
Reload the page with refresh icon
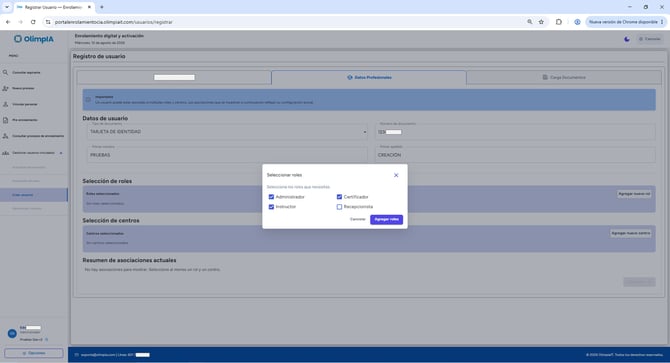(33, 22)
